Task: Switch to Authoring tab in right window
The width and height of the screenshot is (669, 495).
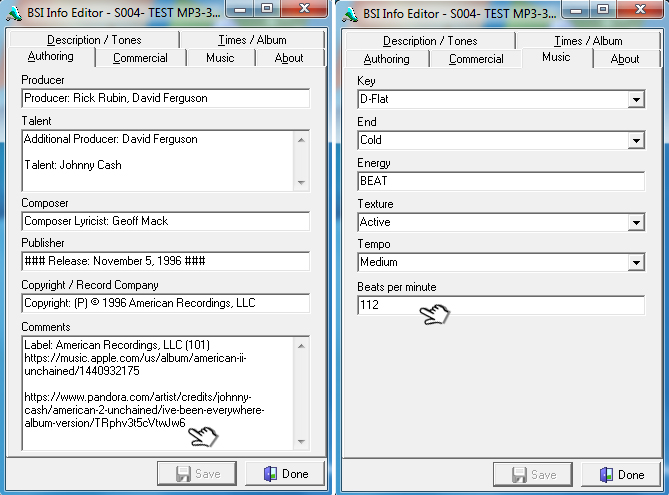Action: [x=387, y=59]
